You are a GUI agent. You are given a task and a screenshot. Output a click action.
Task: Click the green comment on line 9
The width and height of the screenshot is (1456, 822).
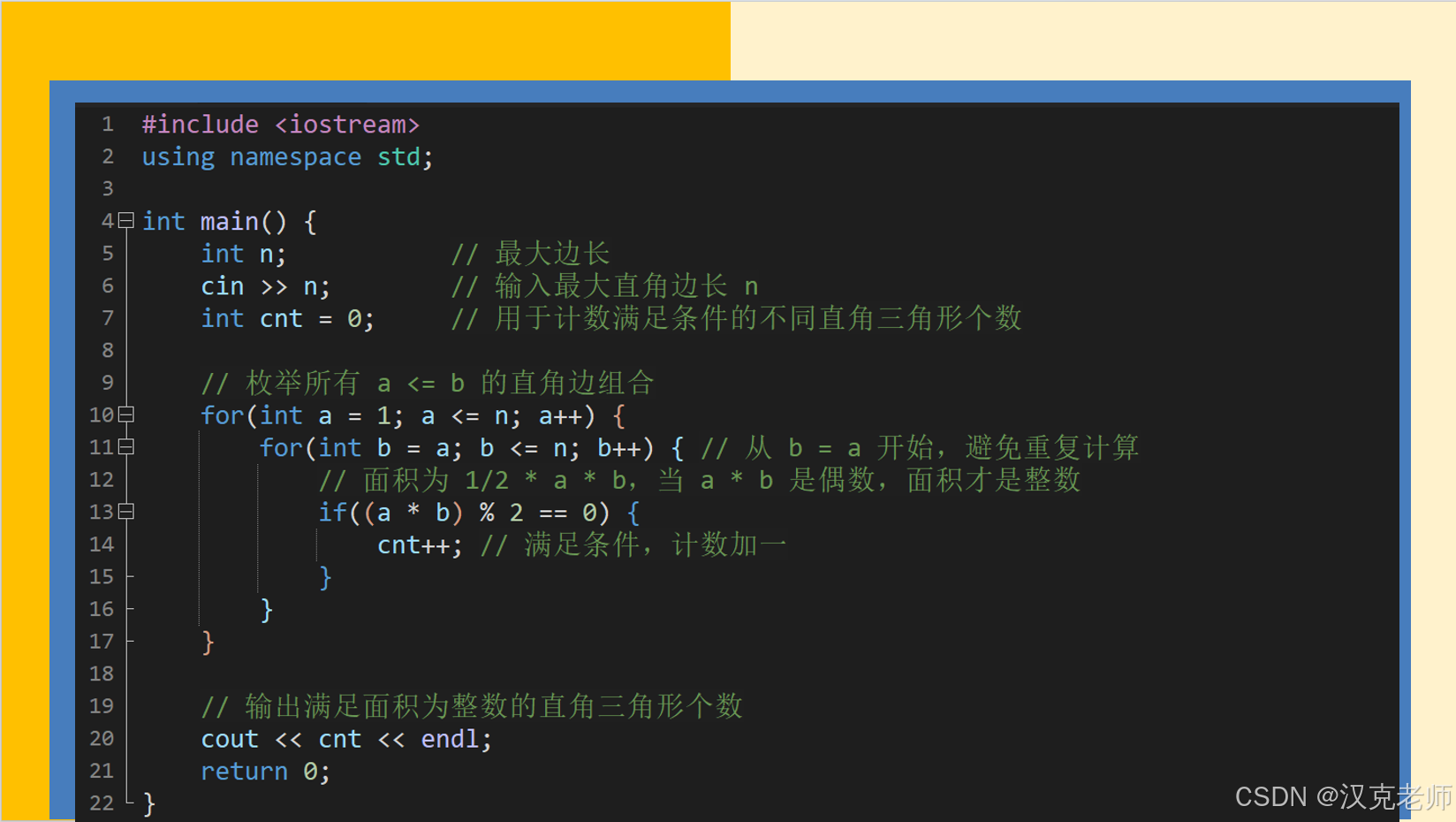click(x=427, y=383)
